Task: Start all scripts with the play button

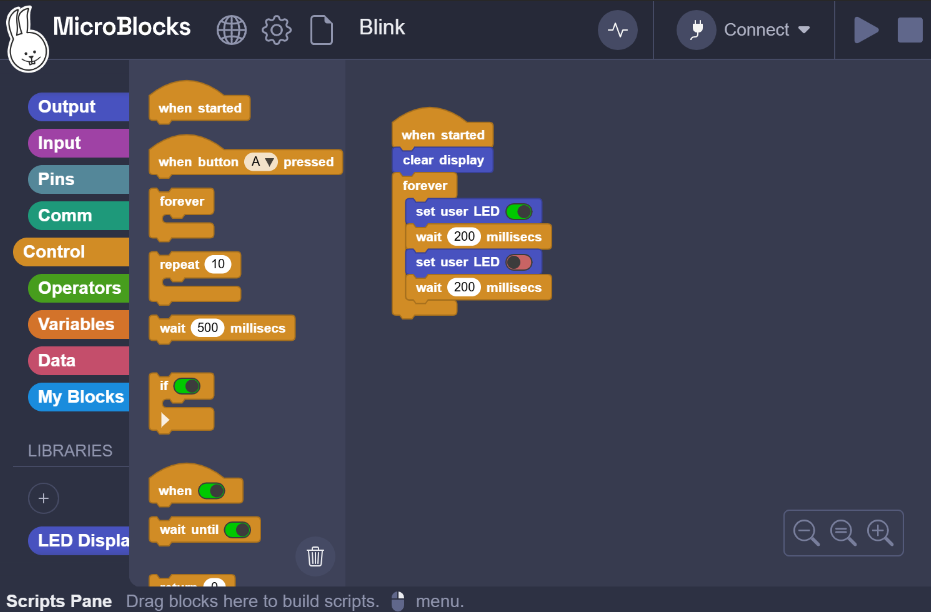Action: click(866, 30)
